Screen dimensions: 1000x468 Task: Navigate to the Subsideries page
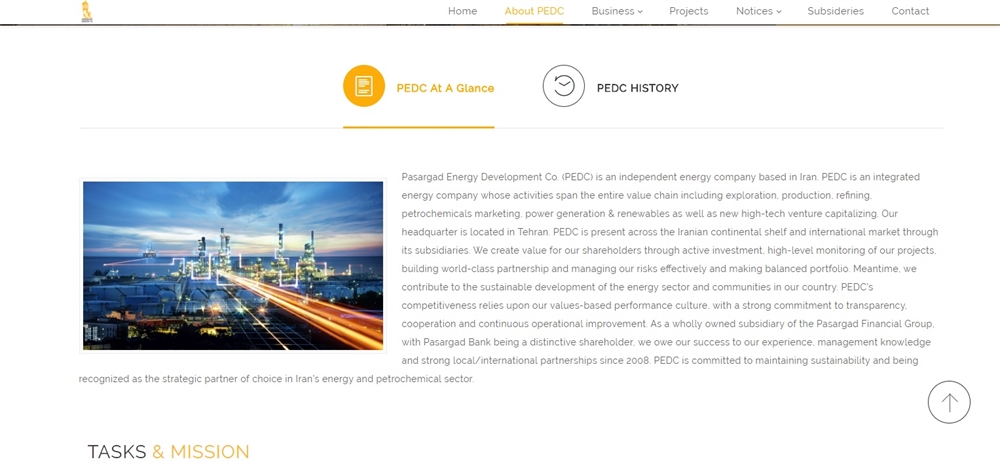tap(835, 11)
